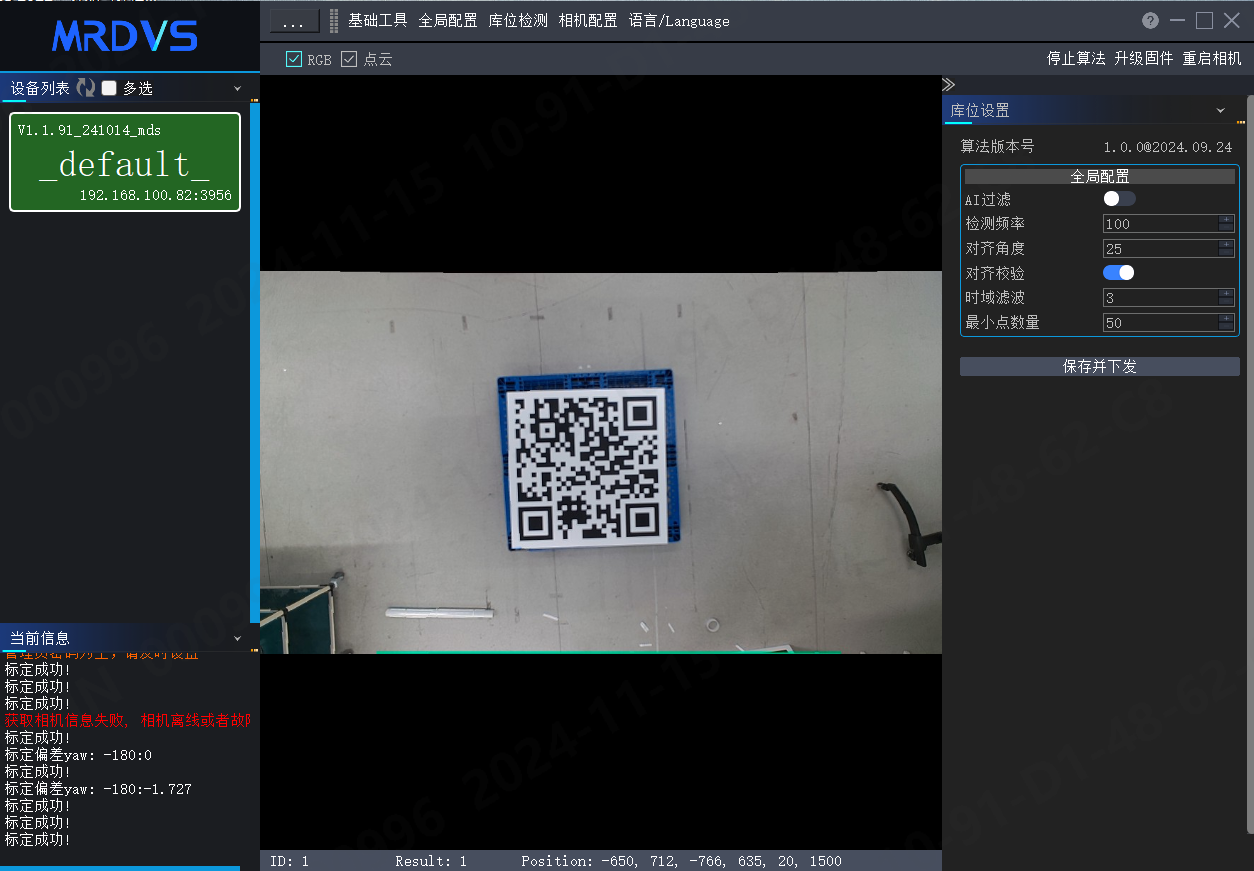The image size is (1254, 871).
Task: Click the algorithm version value 1.0.0@2024.09.24
Action: coord(1168,146)
